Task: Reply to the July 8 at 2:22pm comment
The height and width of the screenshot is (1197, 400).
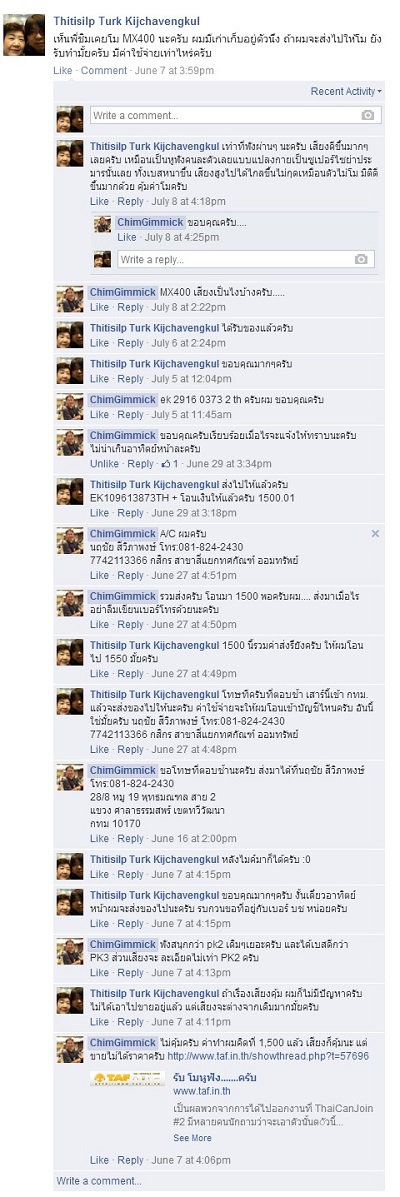Action: click(131, 307)
